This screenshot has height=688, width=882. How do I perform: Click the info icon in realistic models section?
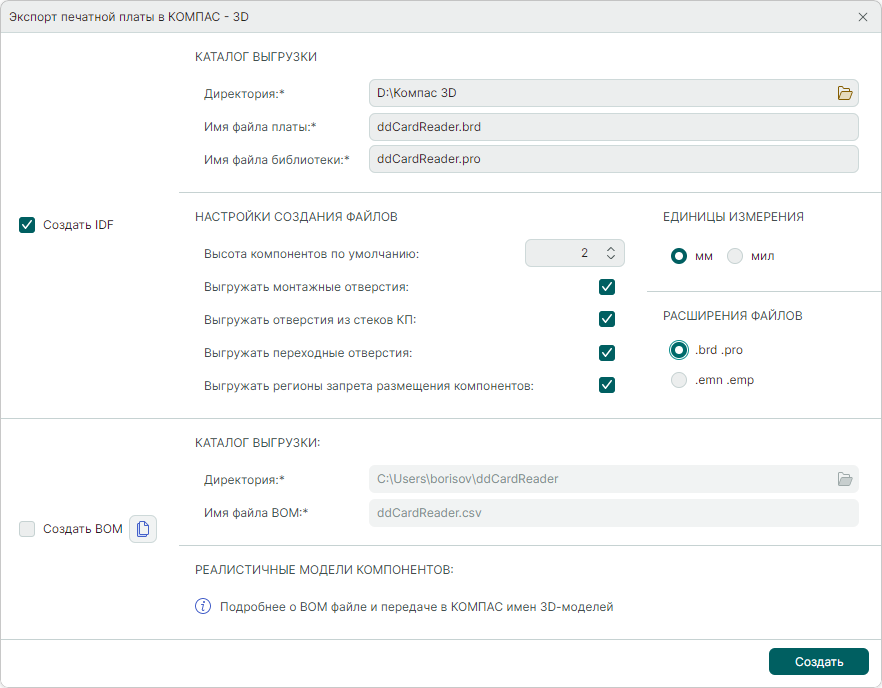click(203, 606)
